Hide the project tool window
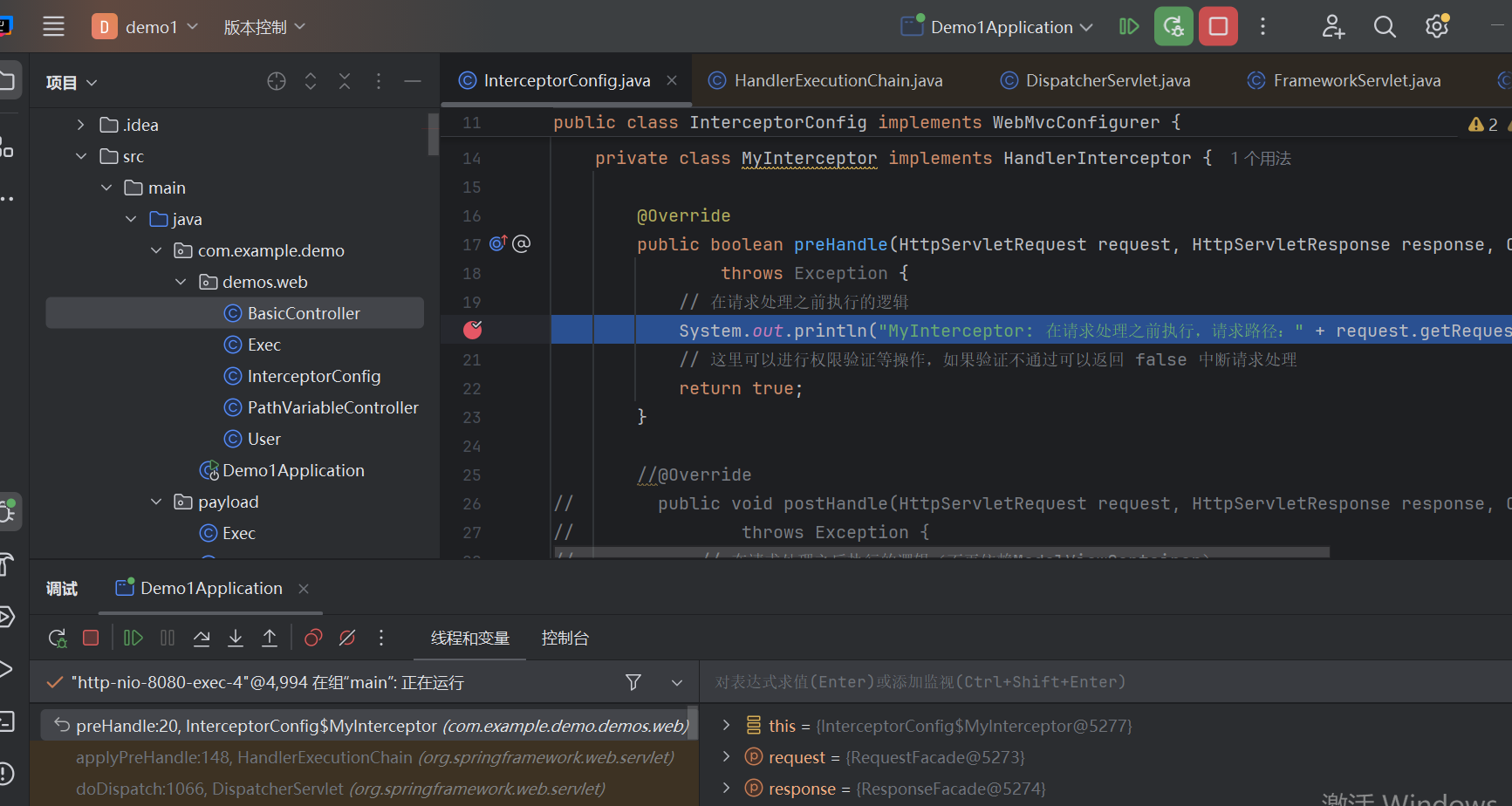 click(x=413, y=81)
